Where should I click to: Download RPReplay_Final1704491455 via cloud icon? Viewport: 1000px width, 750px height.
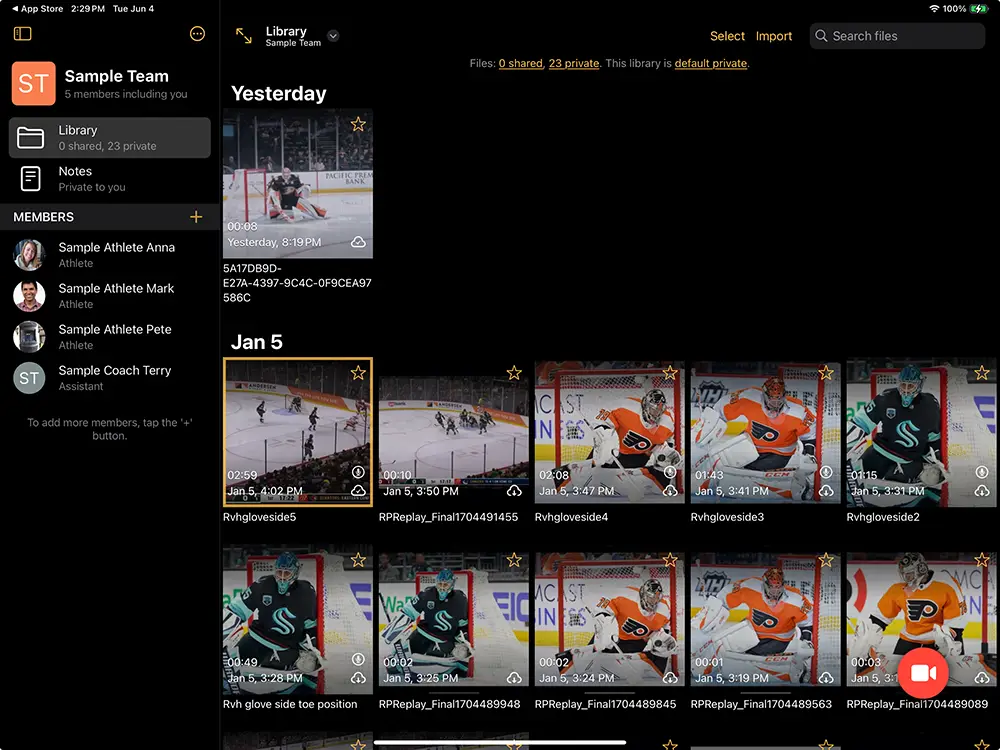[x=514, y=491]
